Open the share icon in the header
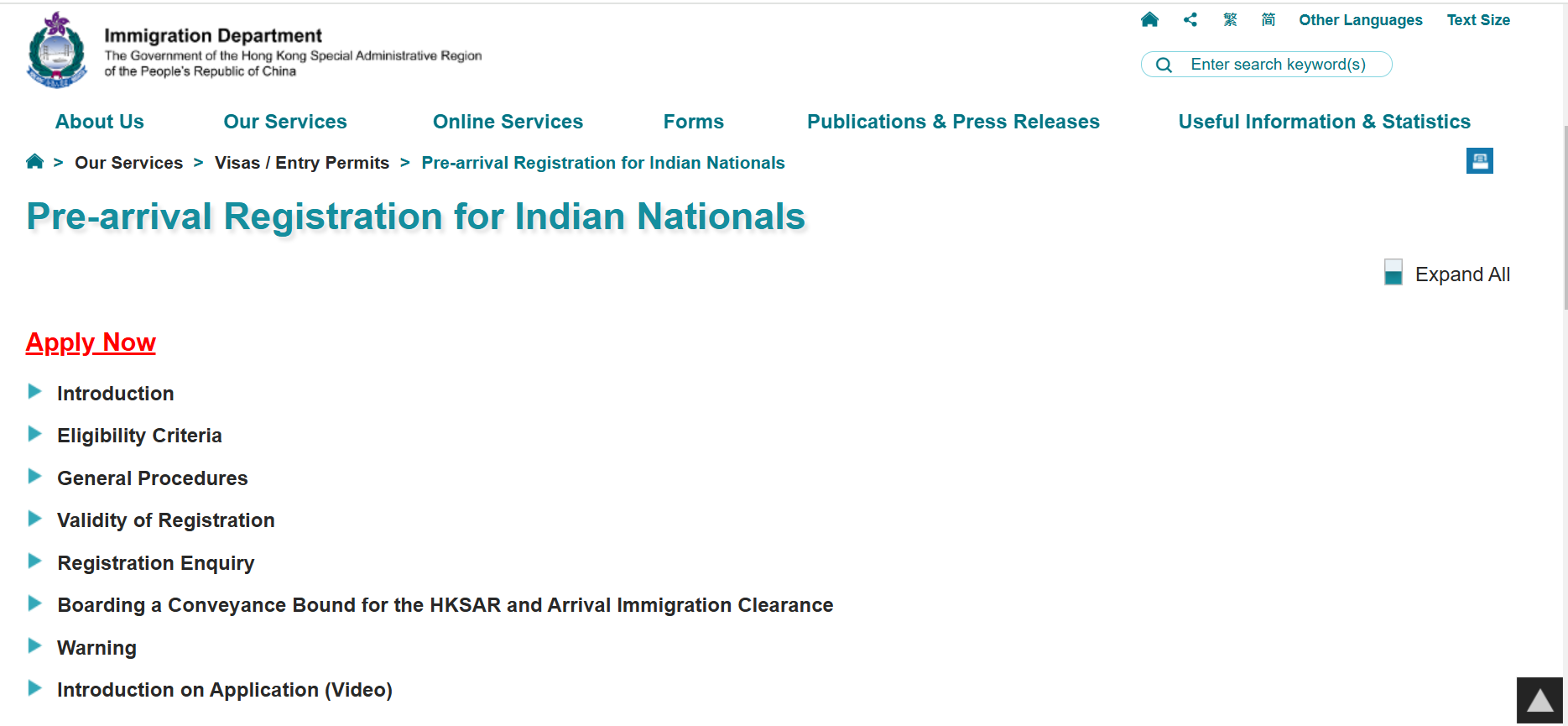Screen dimensions: 1568x726 coord(1190,19)
